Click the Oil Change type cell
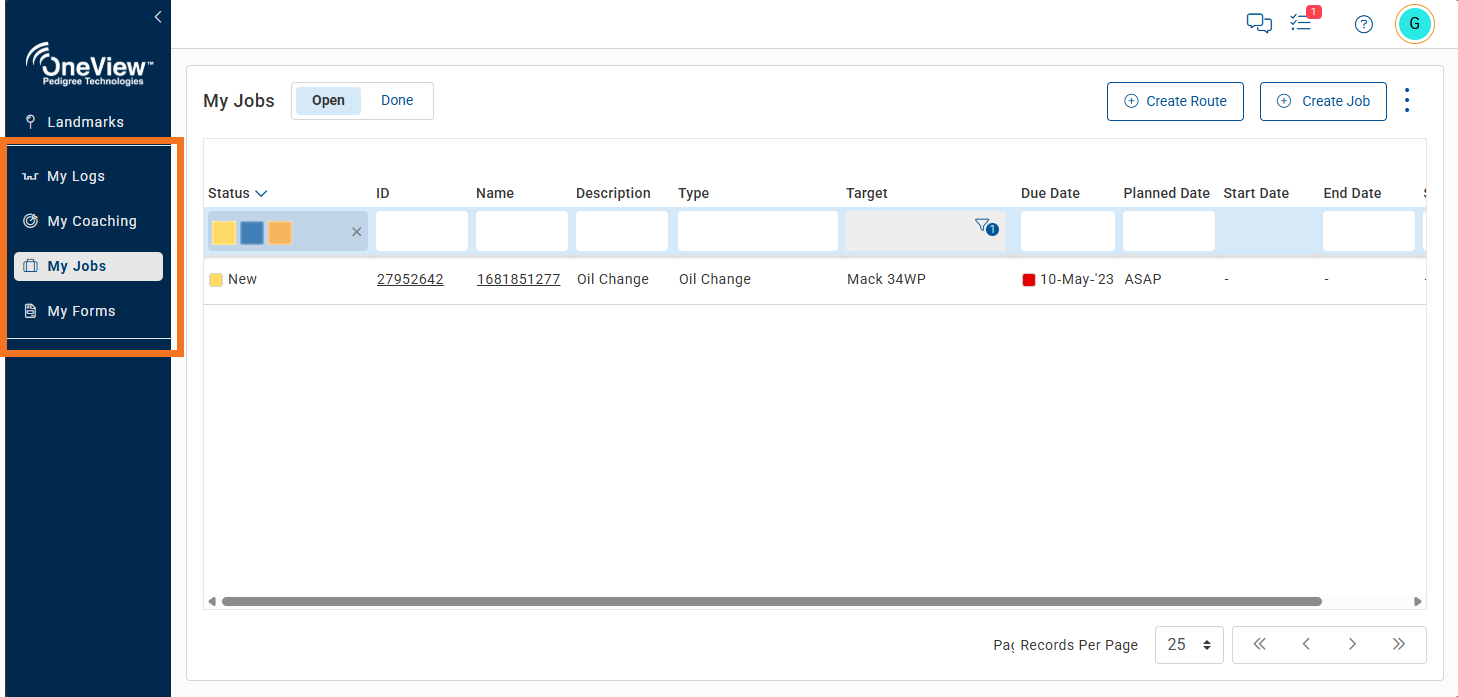The width and height of the screenshot is (1458, 697). point(715,279)
